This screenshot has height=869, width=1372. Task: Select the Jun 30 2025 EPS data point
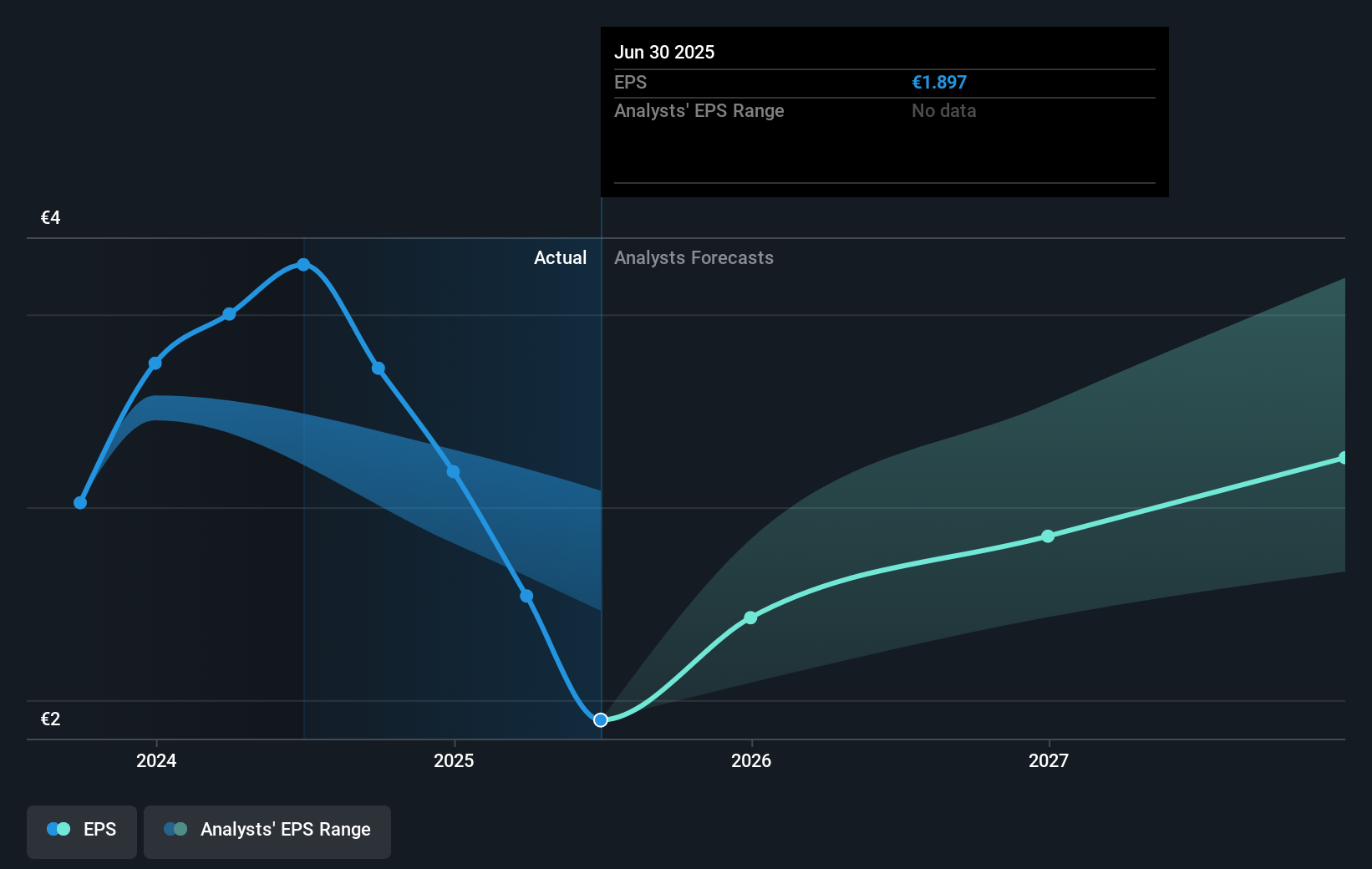(x=601, y=720)
